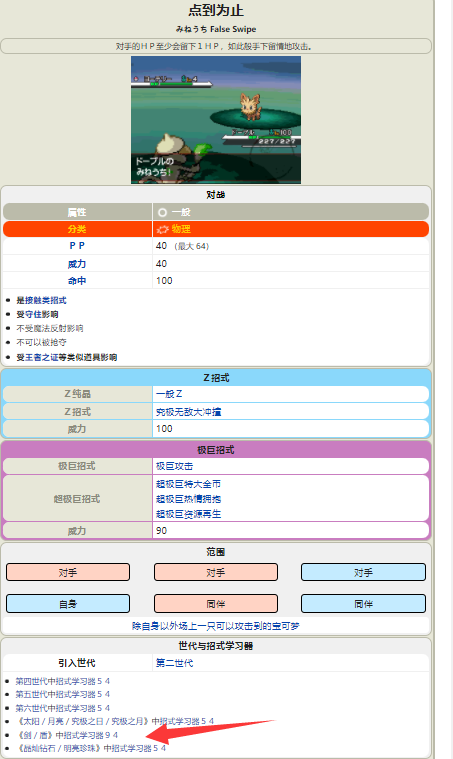Open the 物理 category link

[x=181, y=229]
